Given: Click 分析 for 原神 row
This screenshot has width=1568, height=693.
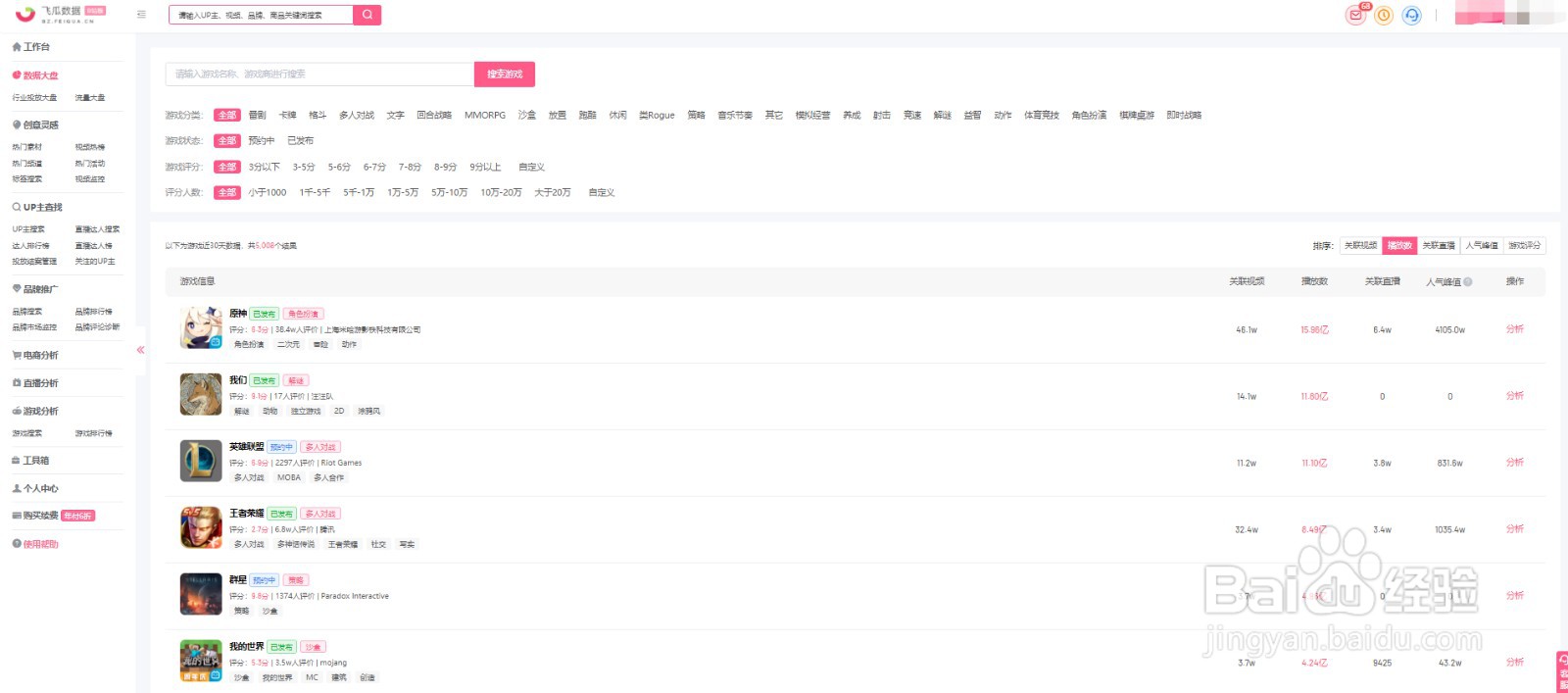Looking at the screenshot, I should 1515,329.
